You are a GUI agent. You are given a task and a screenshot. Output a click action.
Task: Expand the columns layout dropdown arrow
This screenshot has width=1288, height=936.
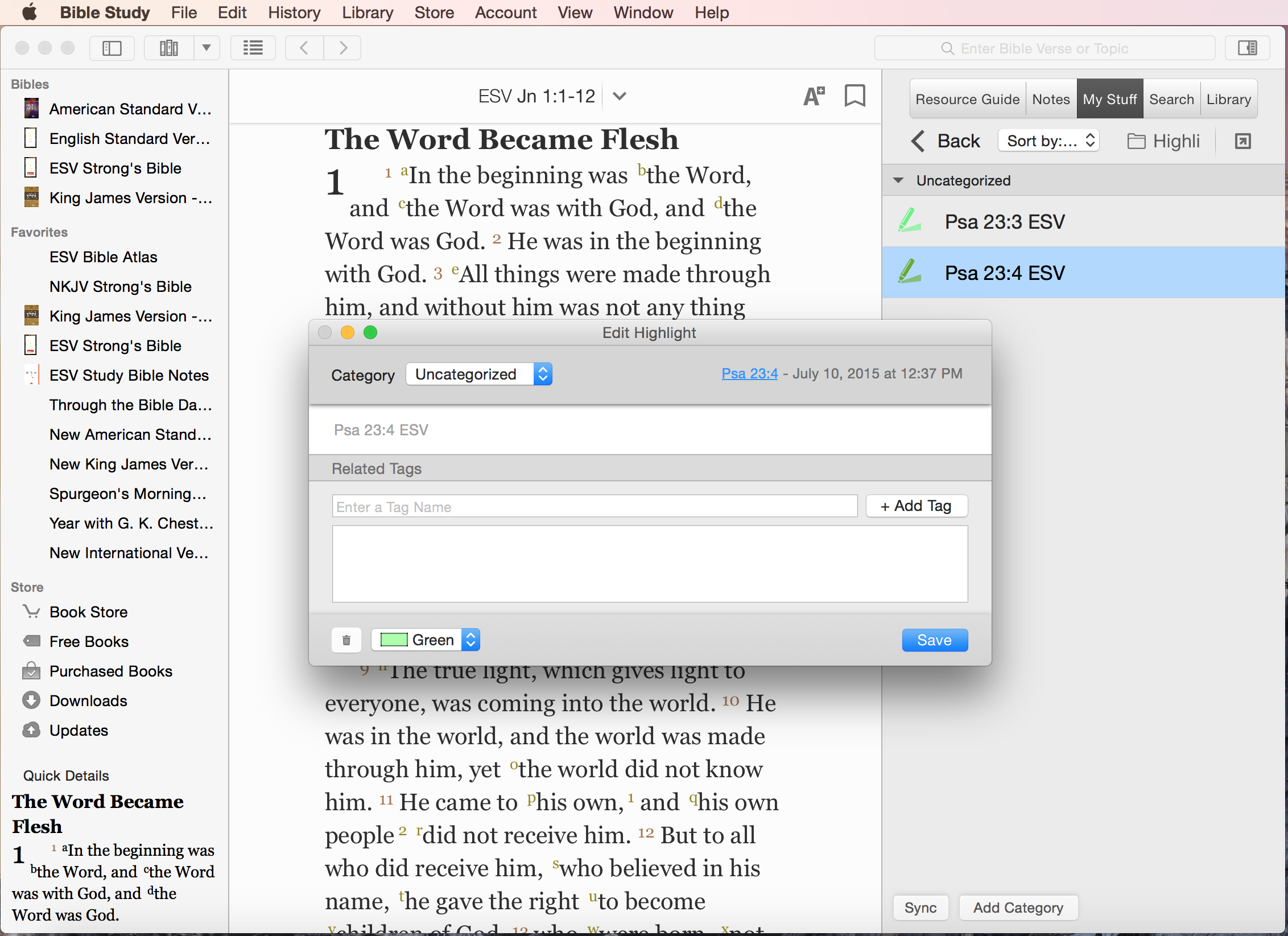coord(207,48)
